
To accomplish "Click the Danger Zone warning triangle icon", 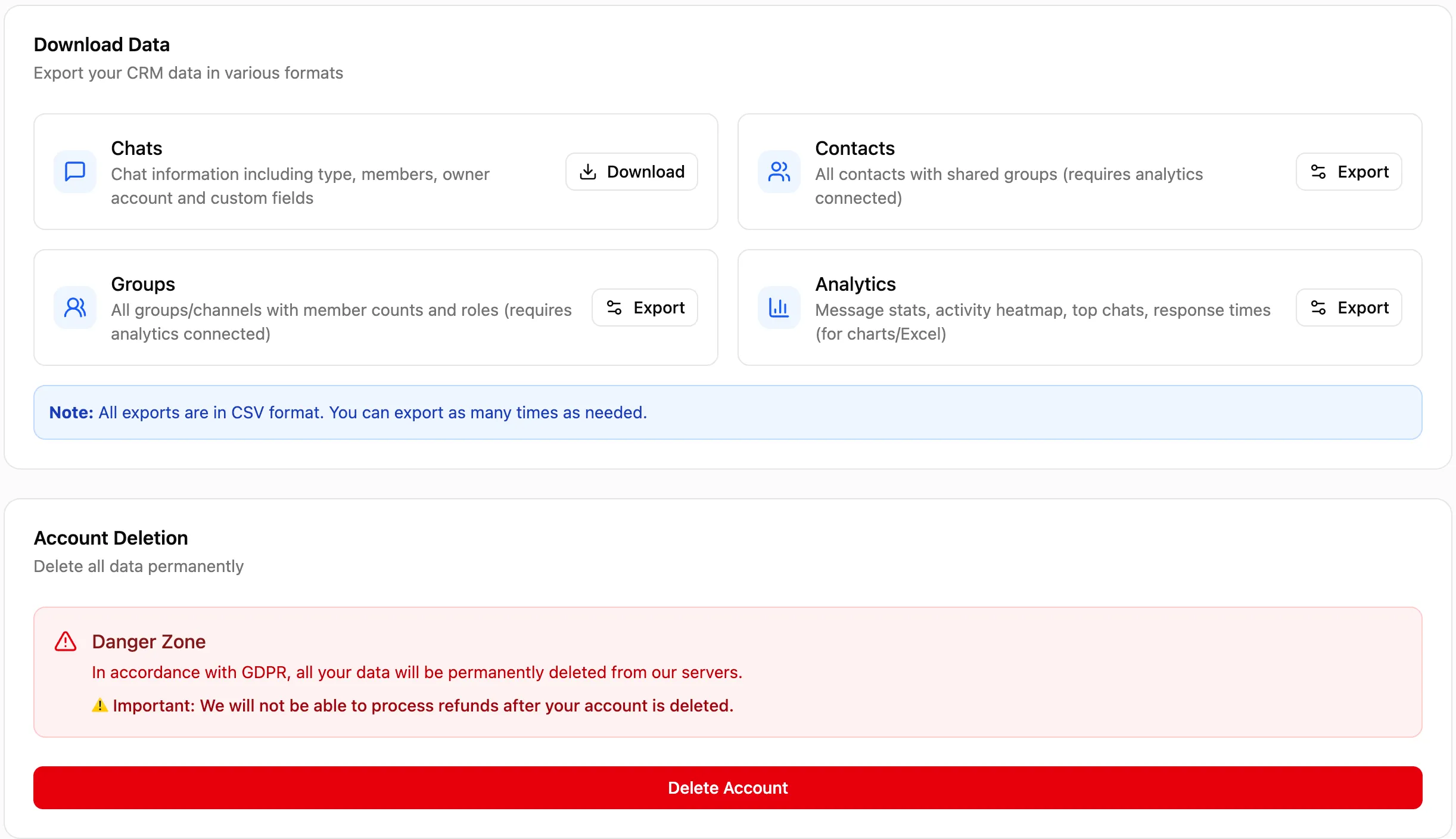I will point(66,642).
